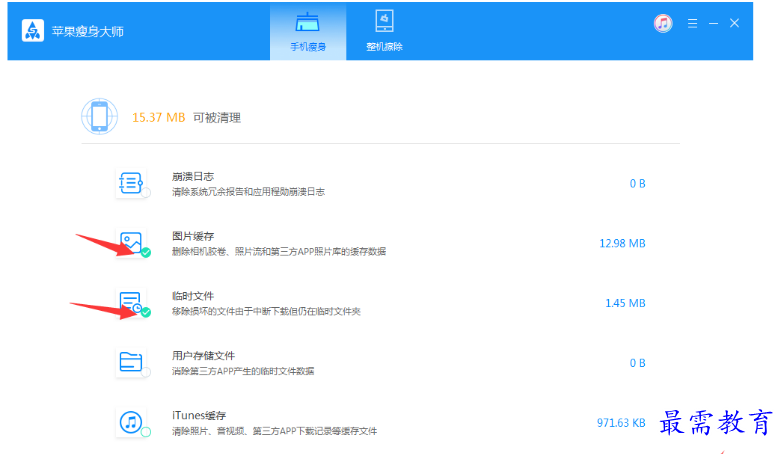Screen dimensions: 781x454
Task: Select the 临时文件 title text
Action: pos(193,296)
